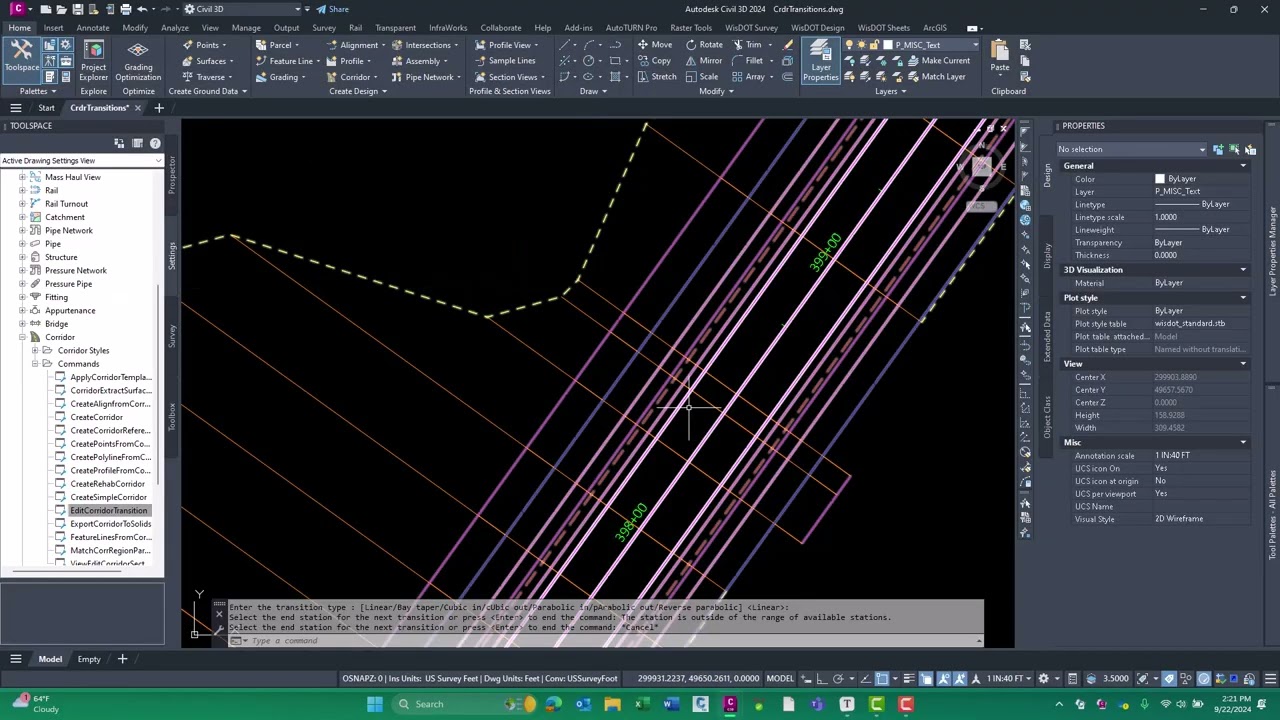Click the Toolspace help question-mark icon
Screen dimensions: 1280x720
click(155, 144)
